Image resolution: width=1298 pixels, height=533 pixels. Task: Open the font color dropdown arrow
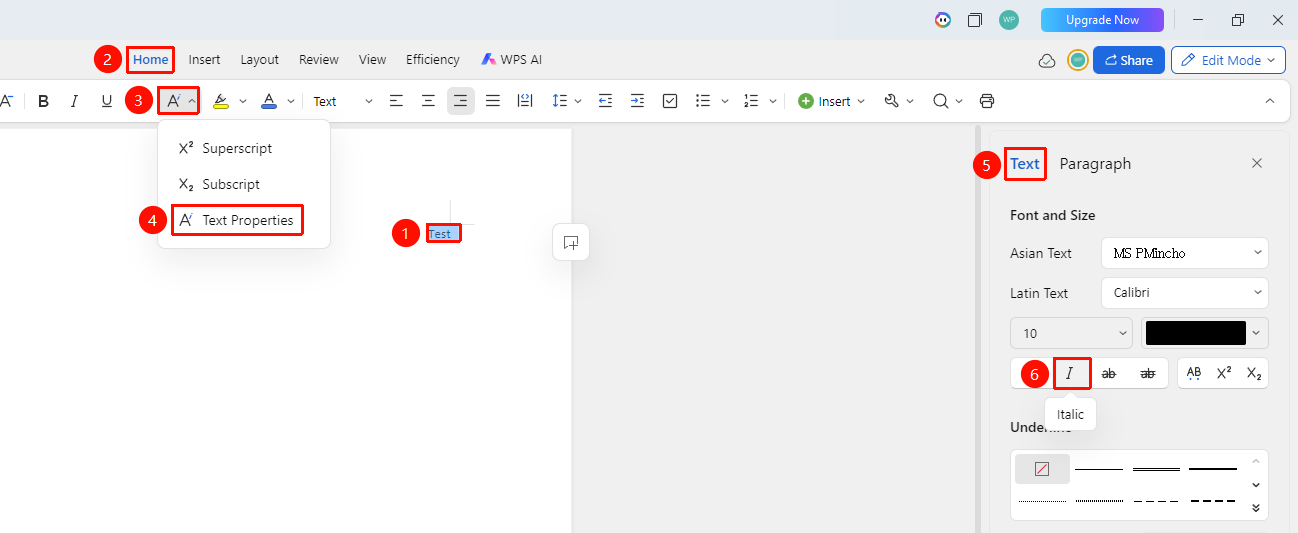(291, 101)
